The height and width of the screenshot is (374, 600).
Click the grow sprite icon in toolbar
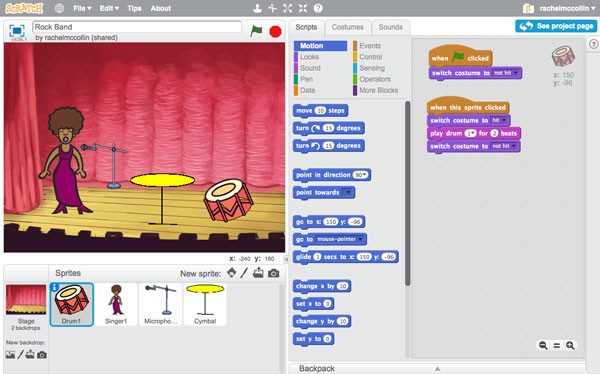[287, 8]
